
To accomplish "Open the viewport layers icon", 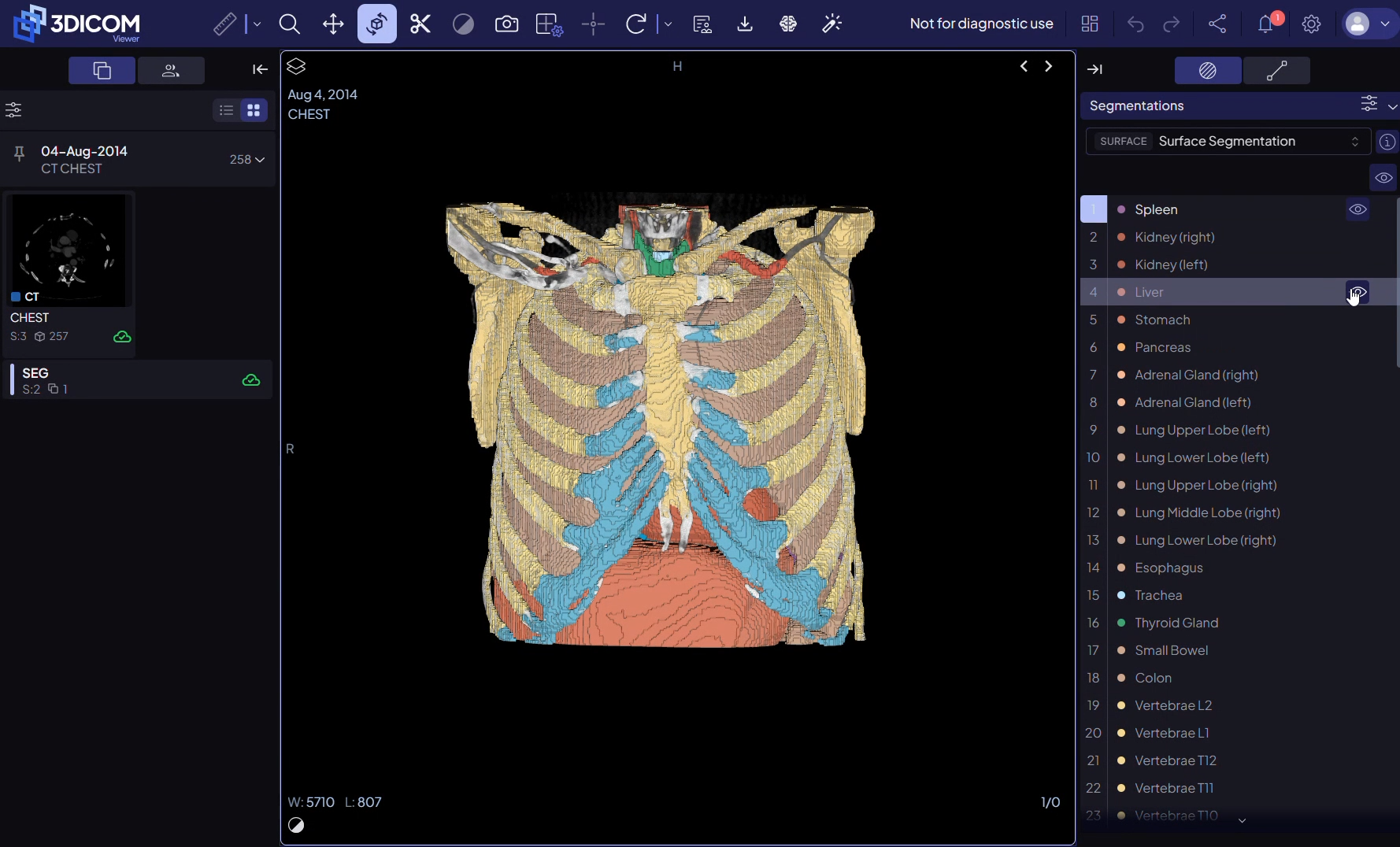I will (x=296, y=67).
